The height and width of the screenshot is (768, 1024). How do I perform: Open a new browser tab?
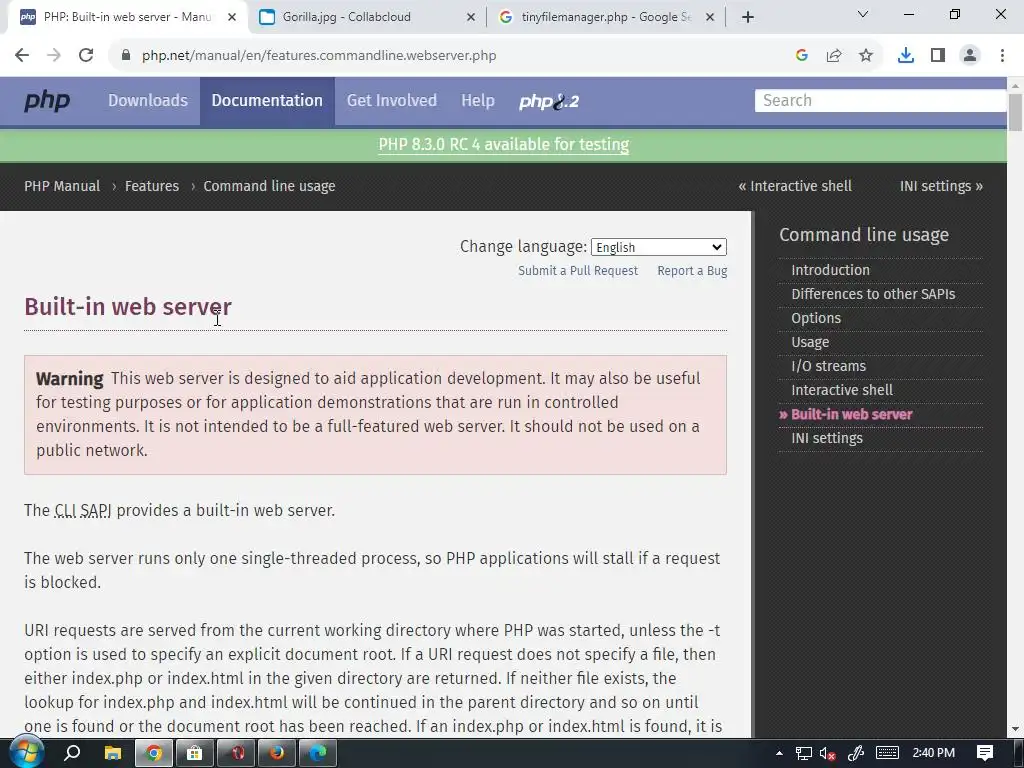pyautogui.click(x=748, y=18)
